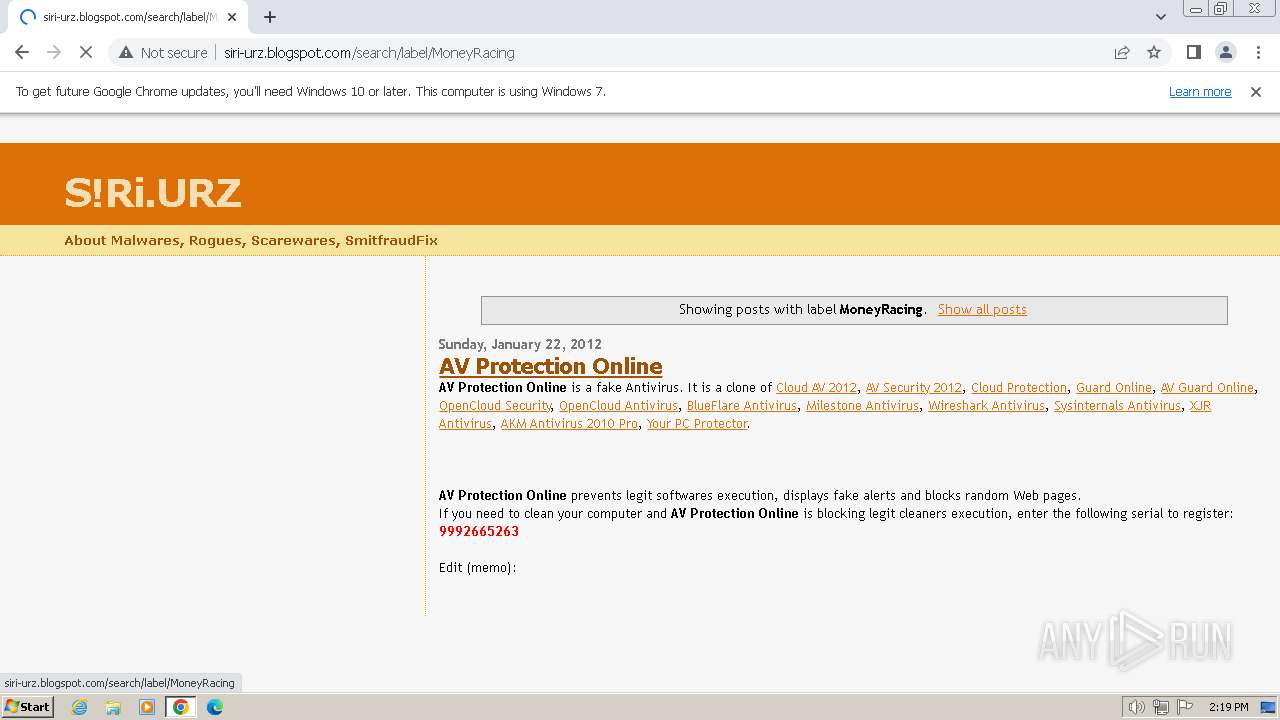Open the File Explorer taskbar icon

113,707
